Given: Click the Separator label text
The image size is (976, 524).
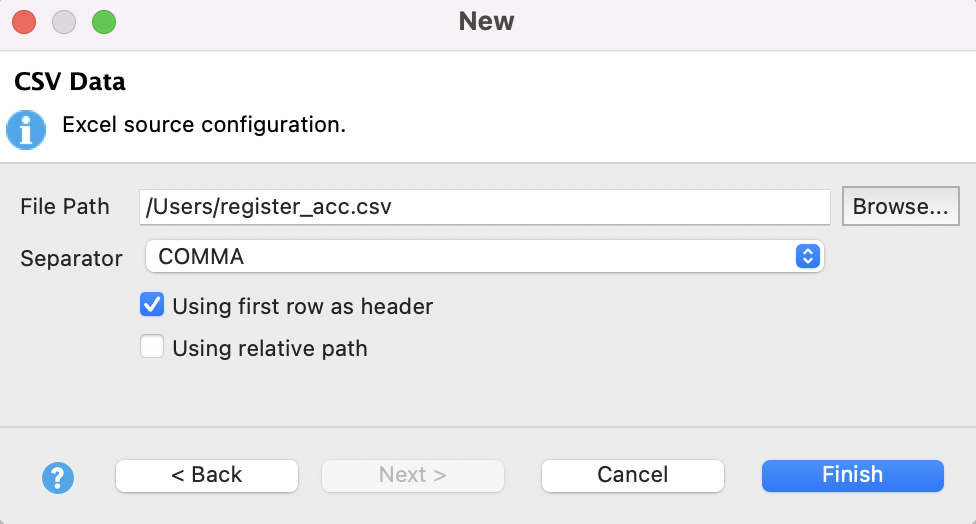Looking at the screenshot, I should click(71, 258).
